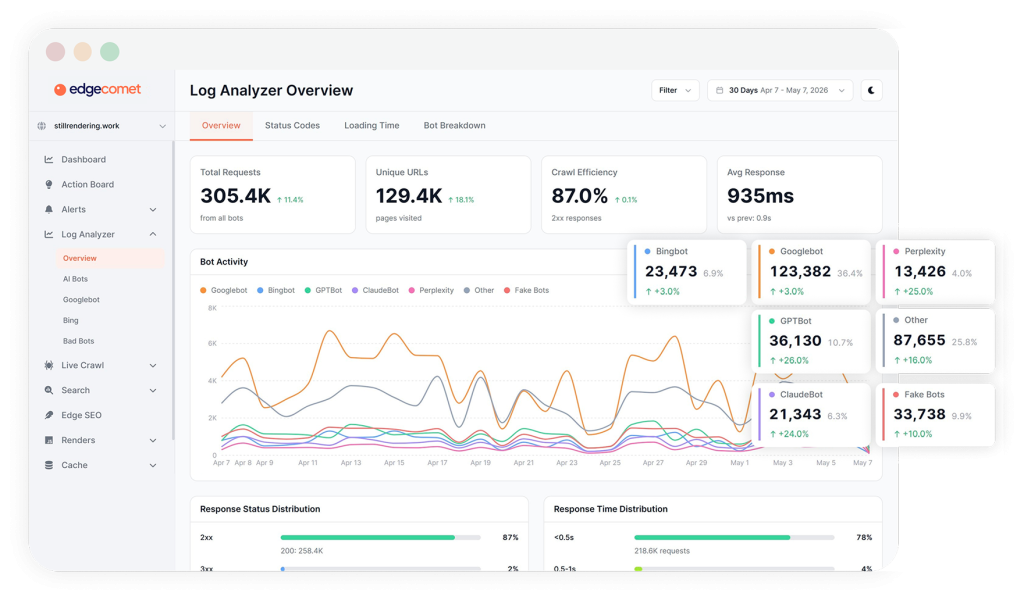
Task: Open Googlebot sidebar sub-item
Action: click(x=81, y=300)
